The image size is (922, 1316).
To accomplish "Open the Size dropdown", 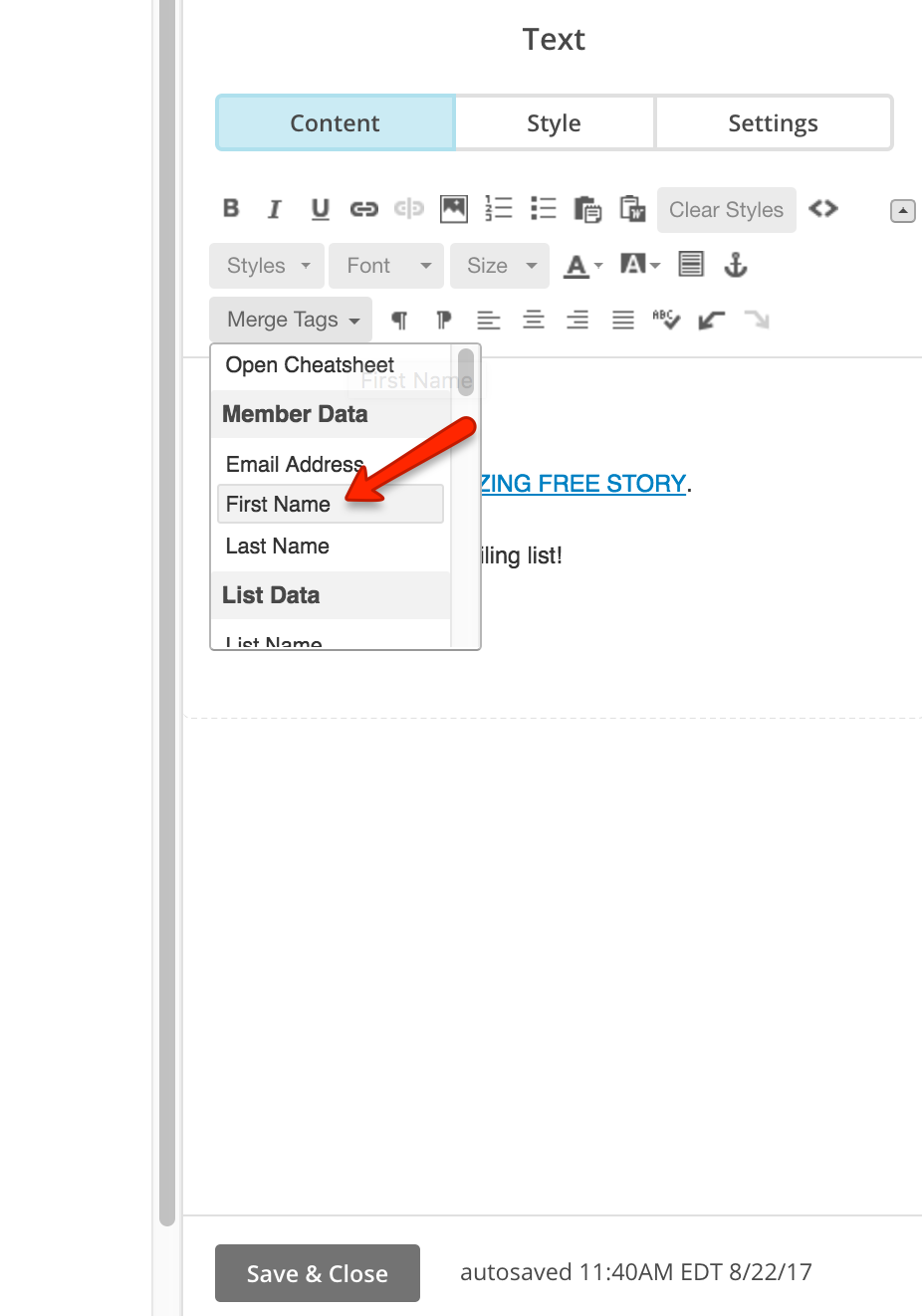I will click(500, 266).
